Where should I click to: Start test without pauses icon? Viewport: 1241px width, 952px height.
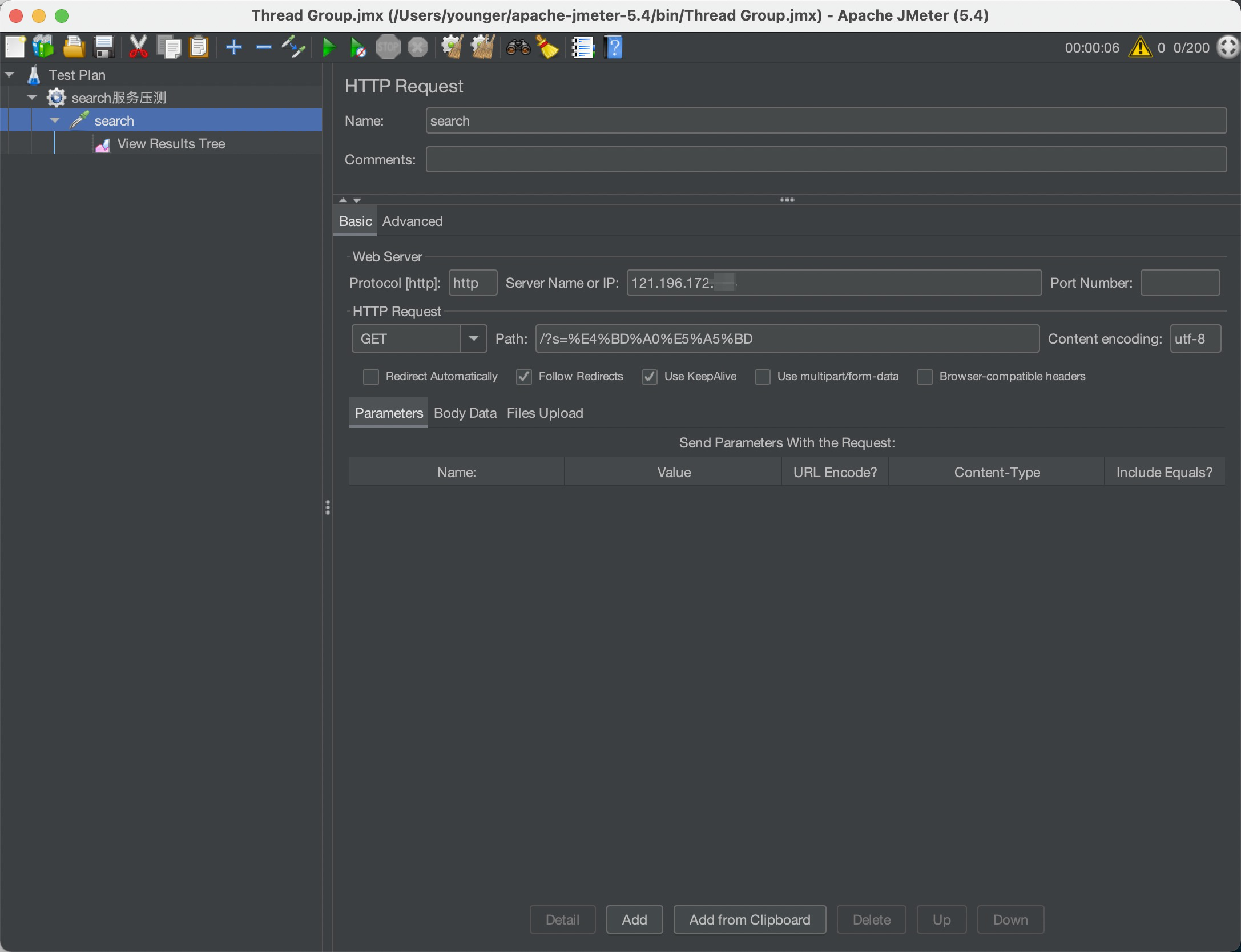[x=357, y=47]
